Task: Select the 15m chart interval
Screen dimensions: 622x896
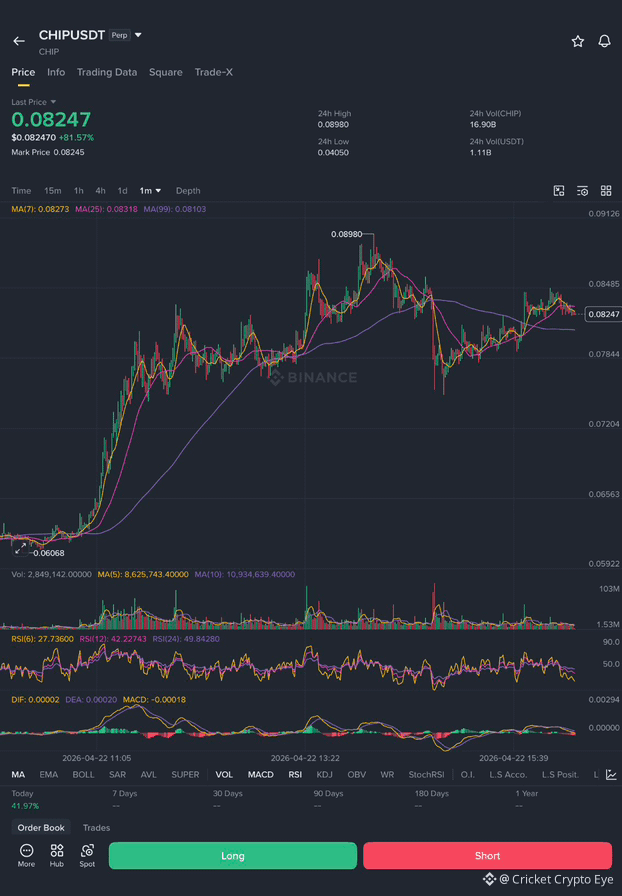Action: pos(53,191)
